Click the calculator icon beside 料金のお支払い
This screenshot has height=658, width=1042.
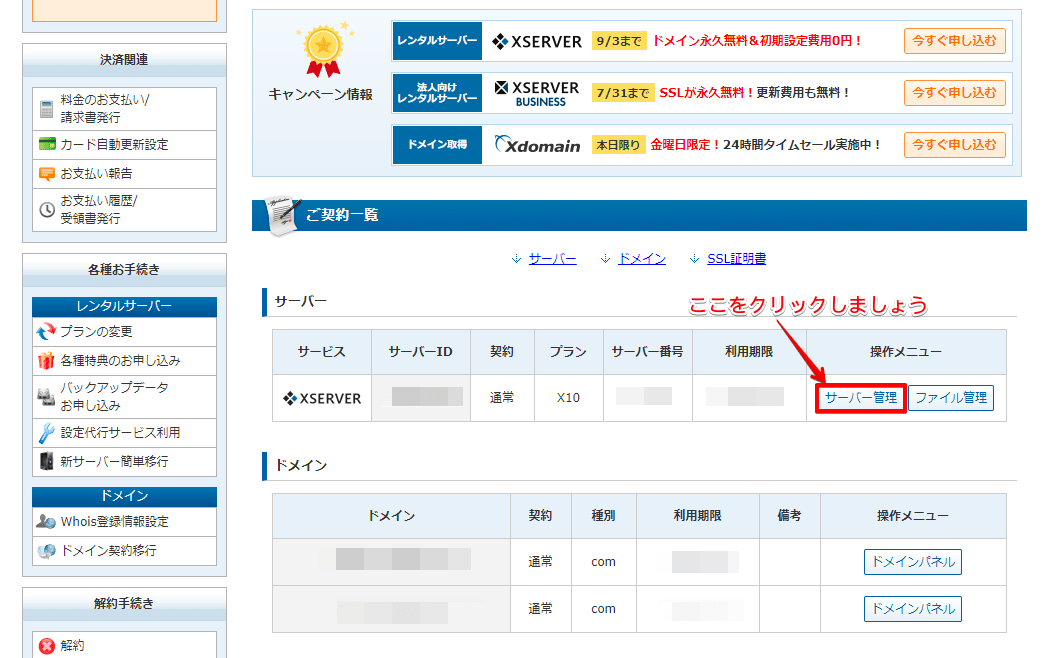click(x=47, y=109)
